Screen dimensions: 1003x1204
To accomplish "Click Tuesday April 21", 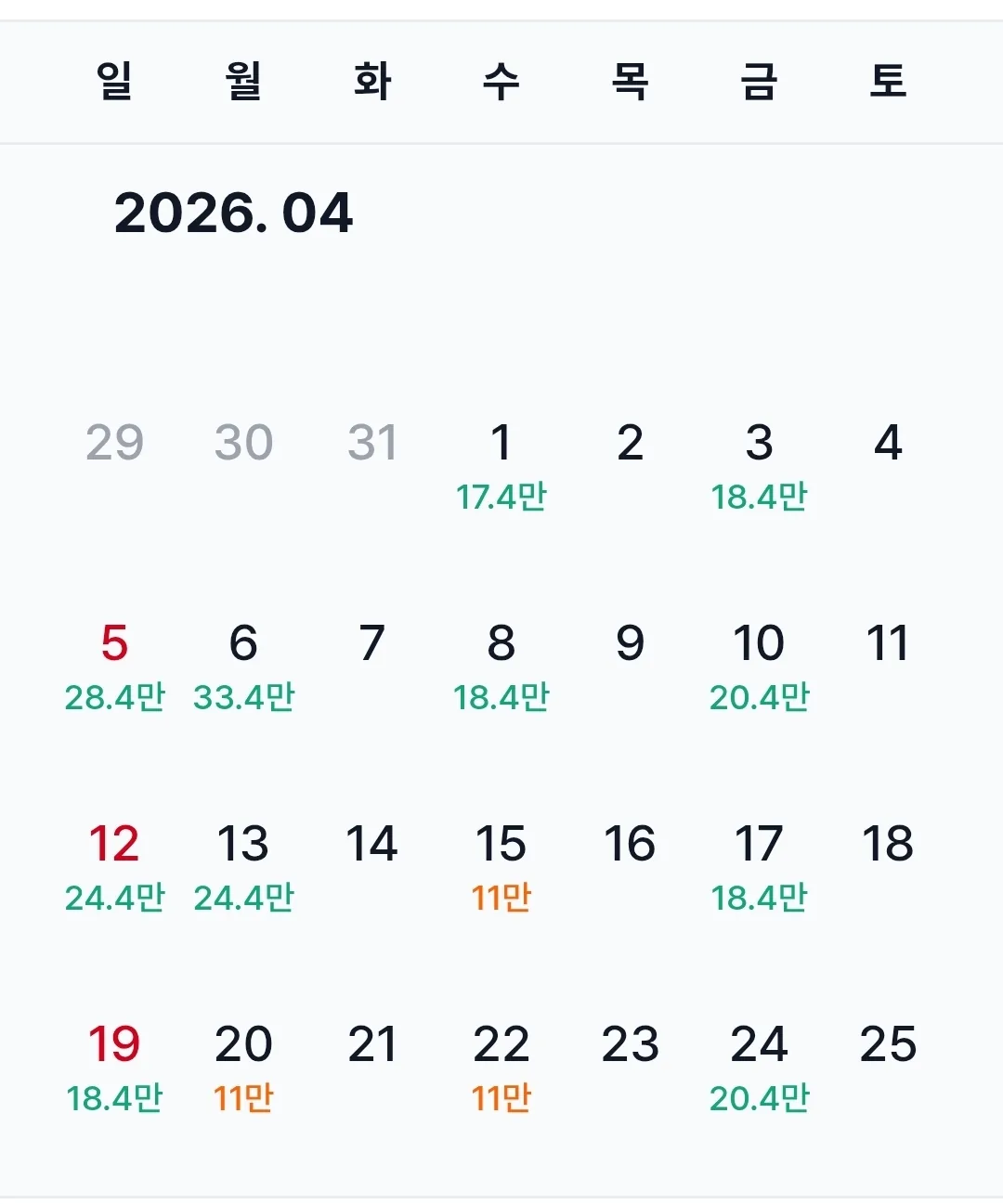I will pos(371,1044).
